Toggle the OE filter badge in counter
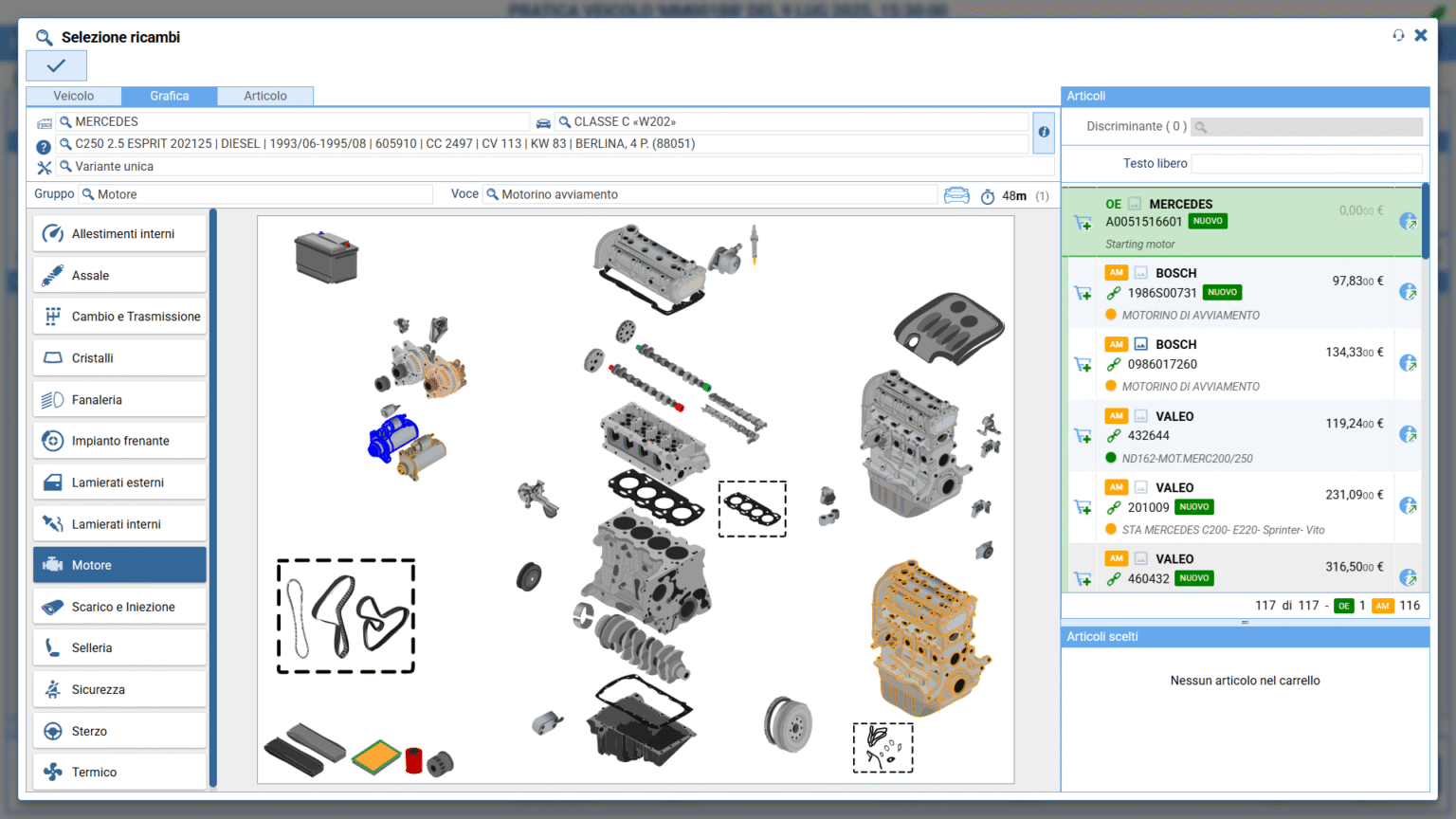Viewport: 1456px width, 819px height. [1343, 606]
